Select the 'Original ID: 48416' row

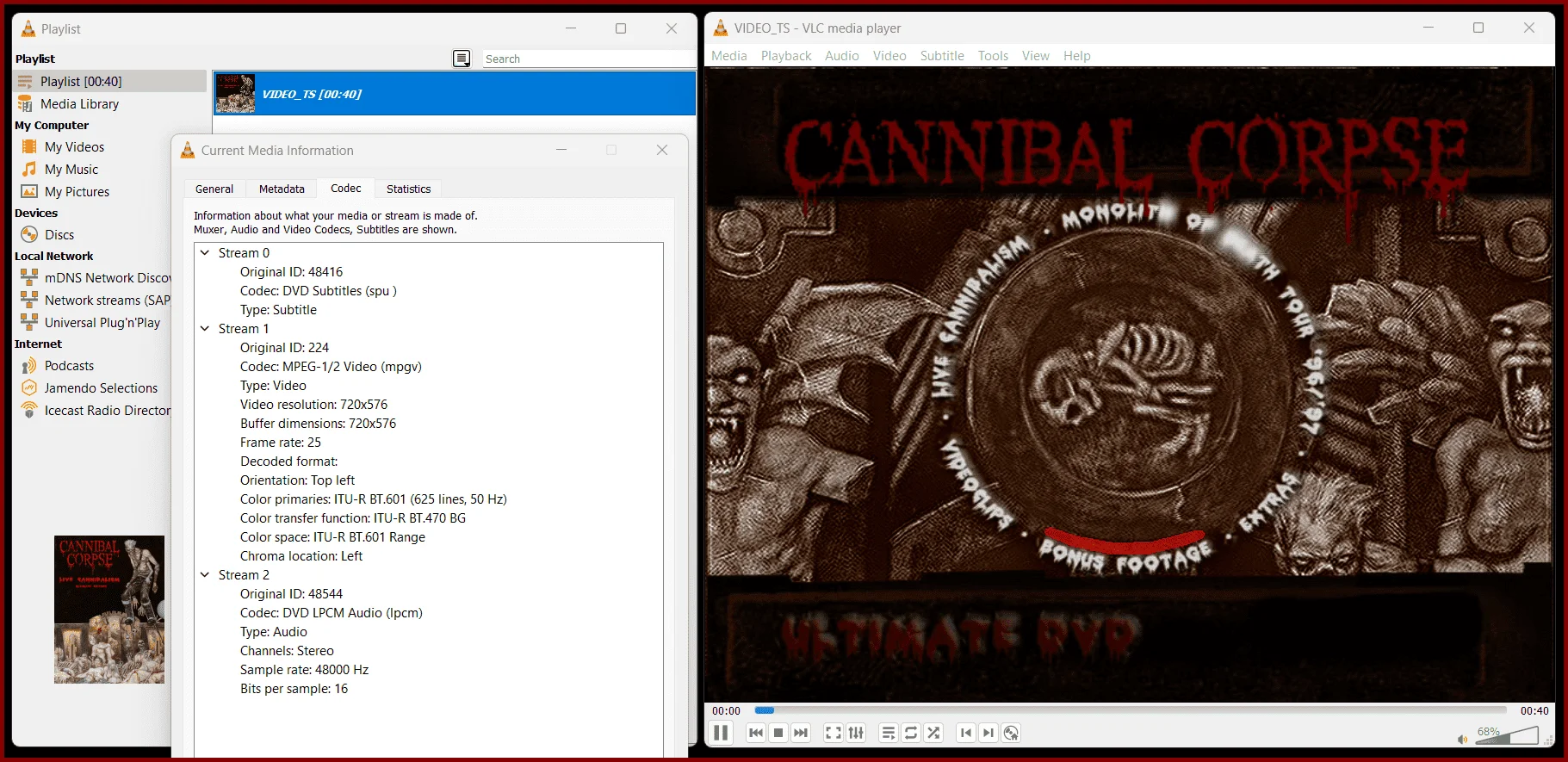coord(291,271)
